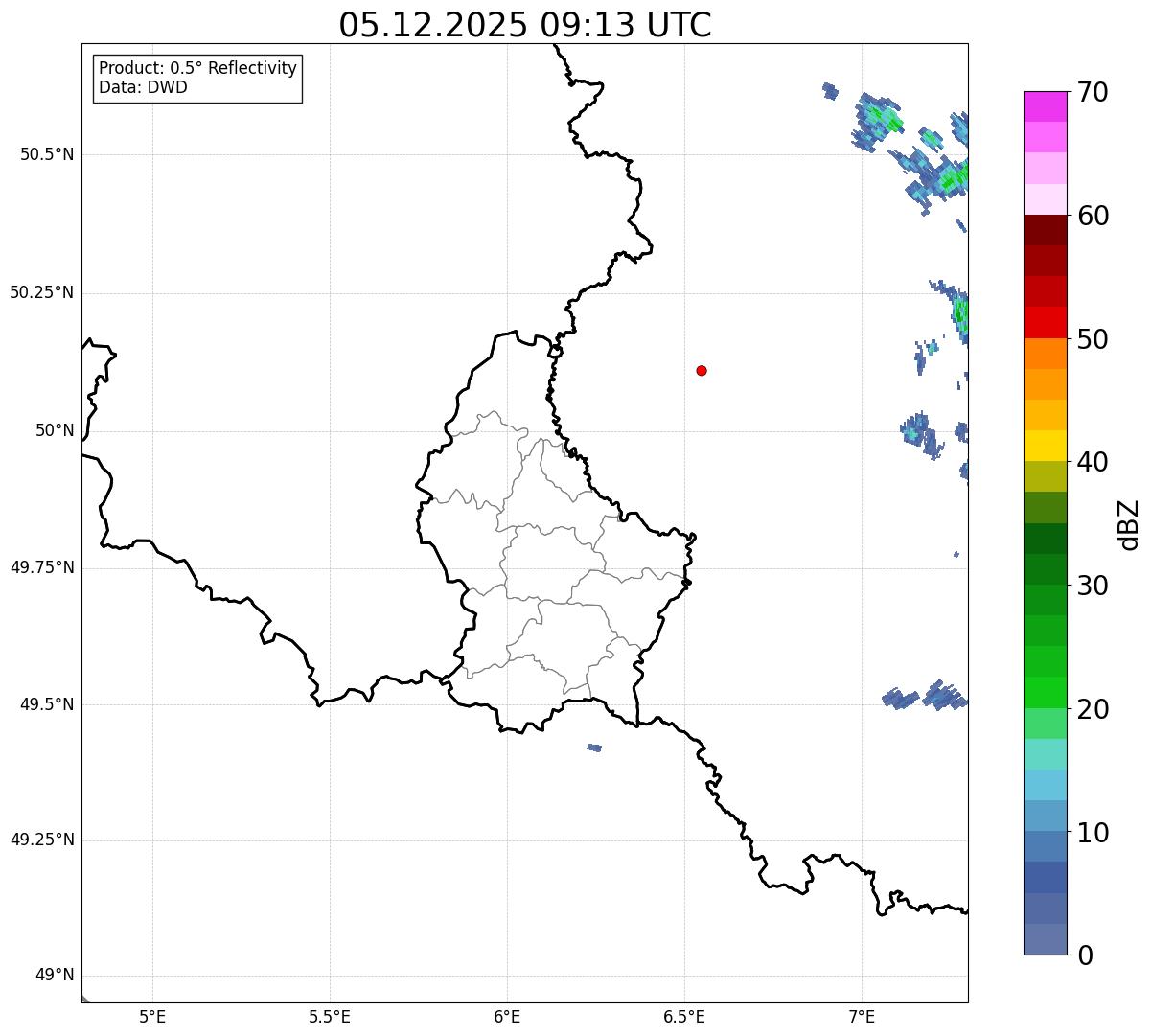Click the 49.5°N latitude label
This screenshot has height=1036, width=1152.
pyautogui.click(x=46, y=704)
